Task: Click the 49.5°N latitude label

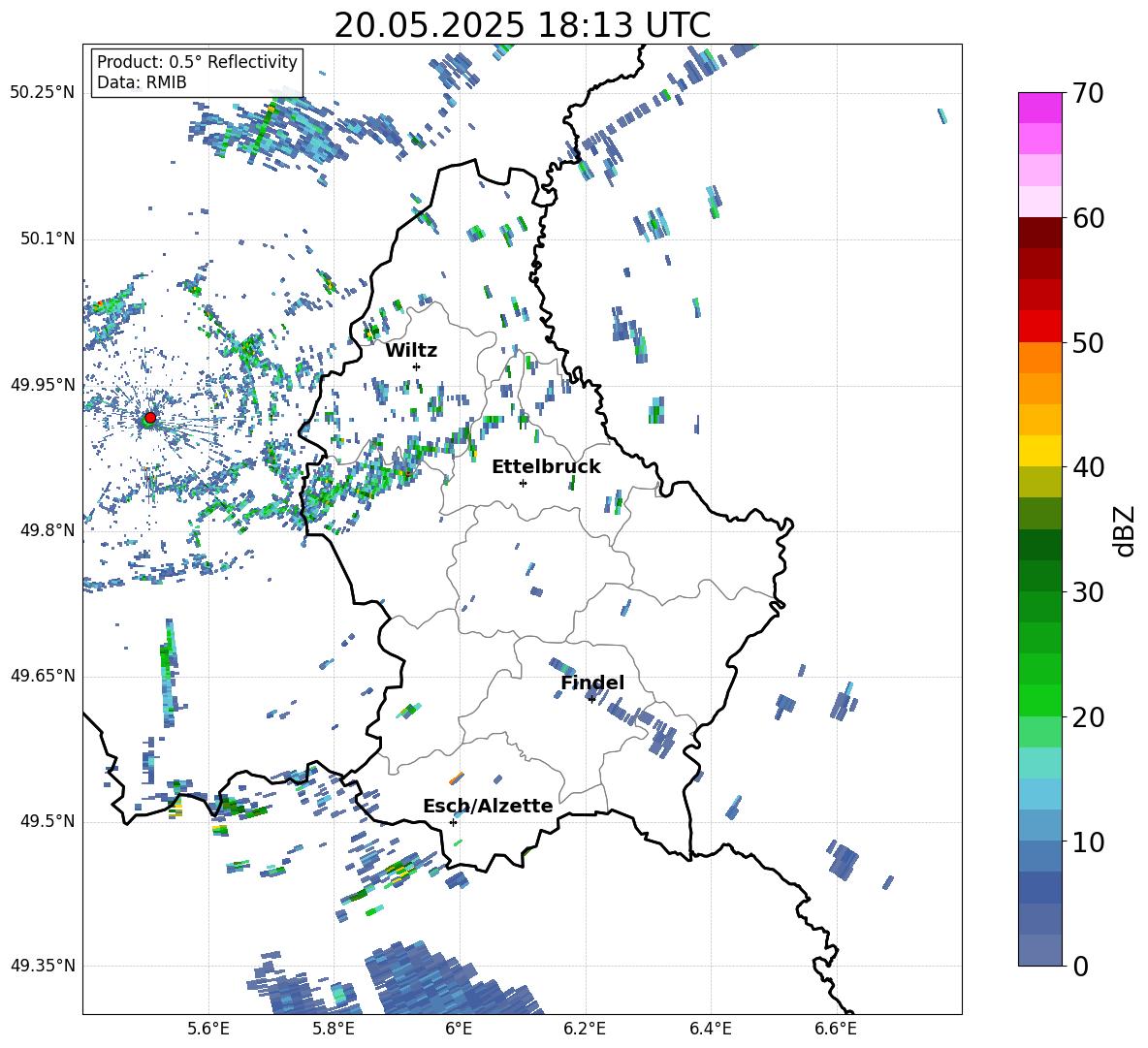Action: click(x=48, y=821)
